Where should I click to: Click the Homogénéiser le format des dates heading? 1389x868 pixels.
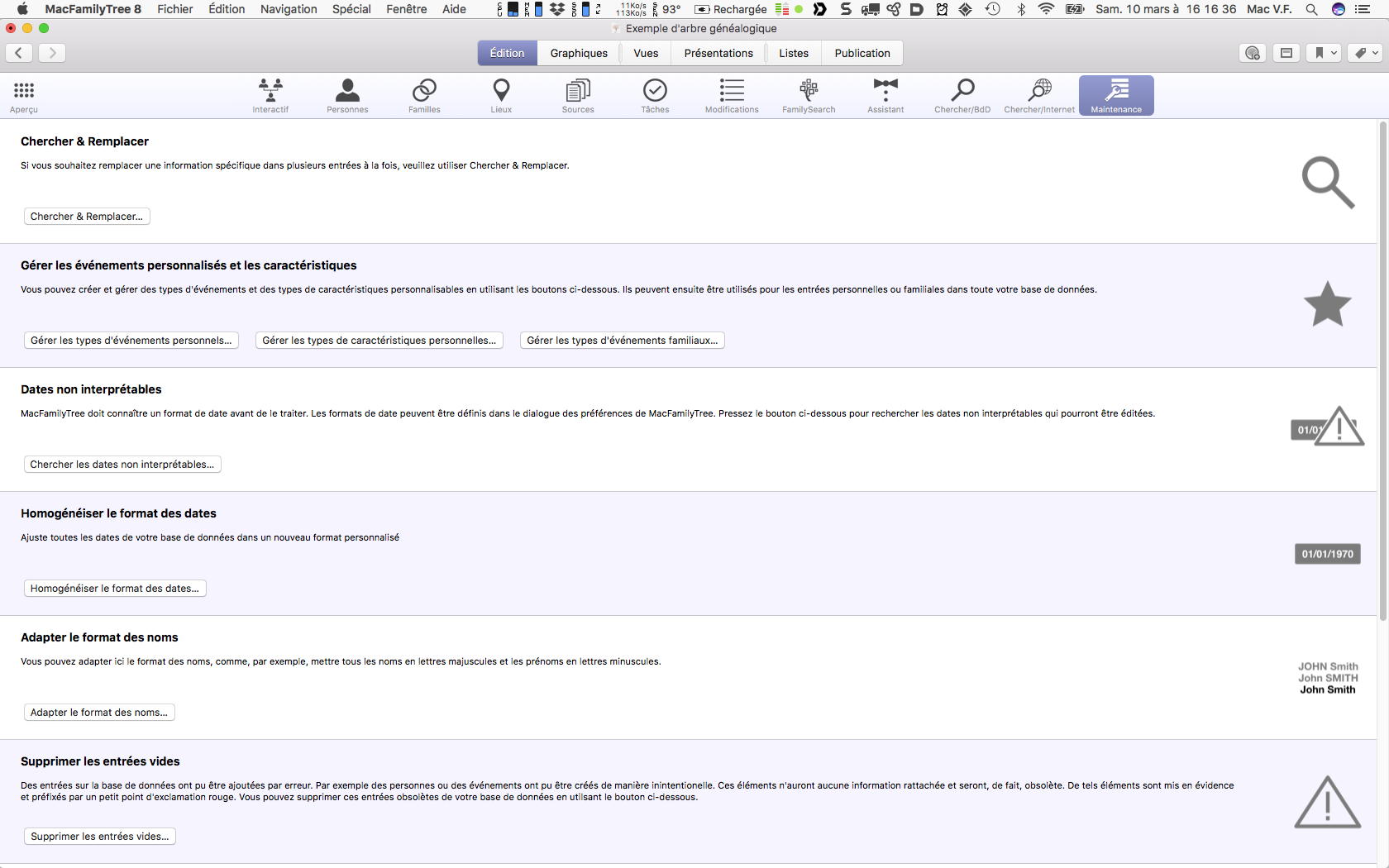click(118, 513)
